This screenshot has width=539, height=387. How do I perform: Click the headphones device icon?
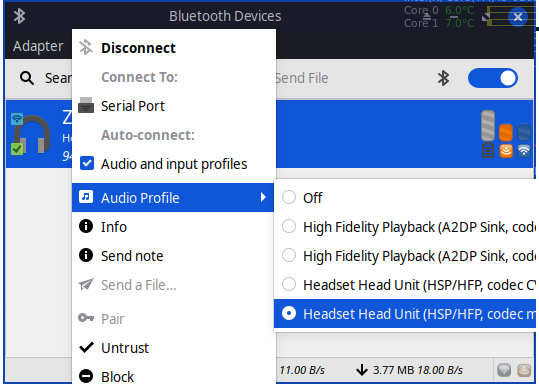pyautogui.click(x=32, y=134)
